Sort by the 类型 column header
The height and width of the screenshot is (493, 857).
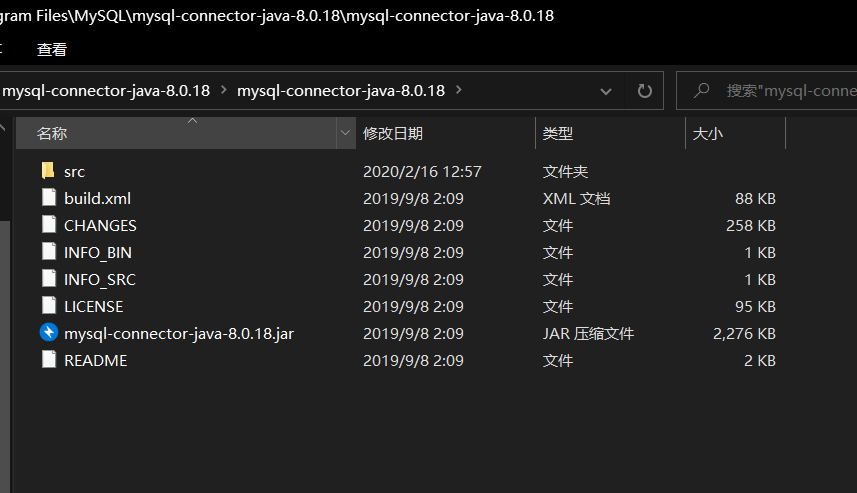tap(611, 133)
